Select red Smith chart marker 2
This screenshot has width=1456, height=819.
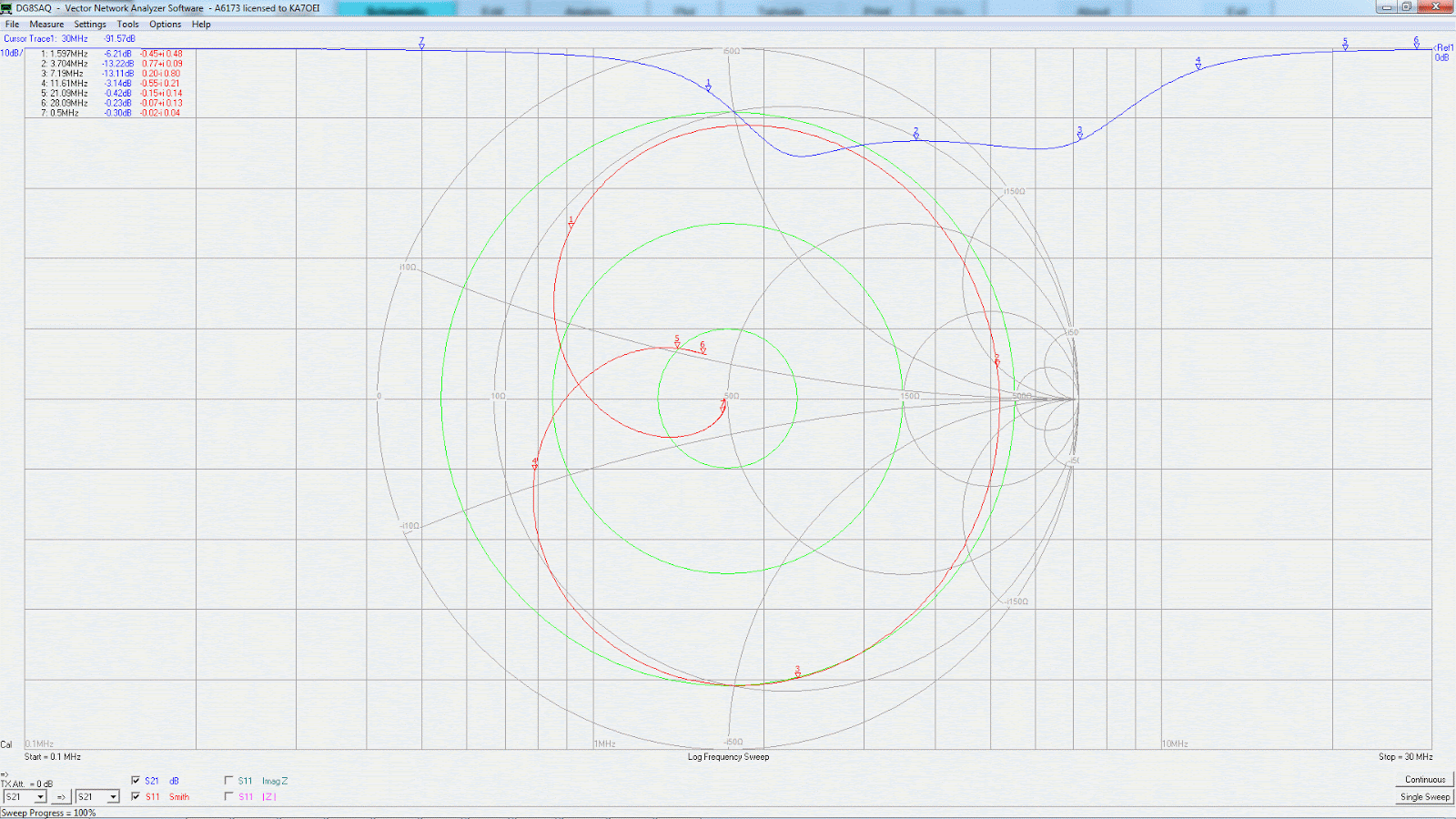(996, 359)
